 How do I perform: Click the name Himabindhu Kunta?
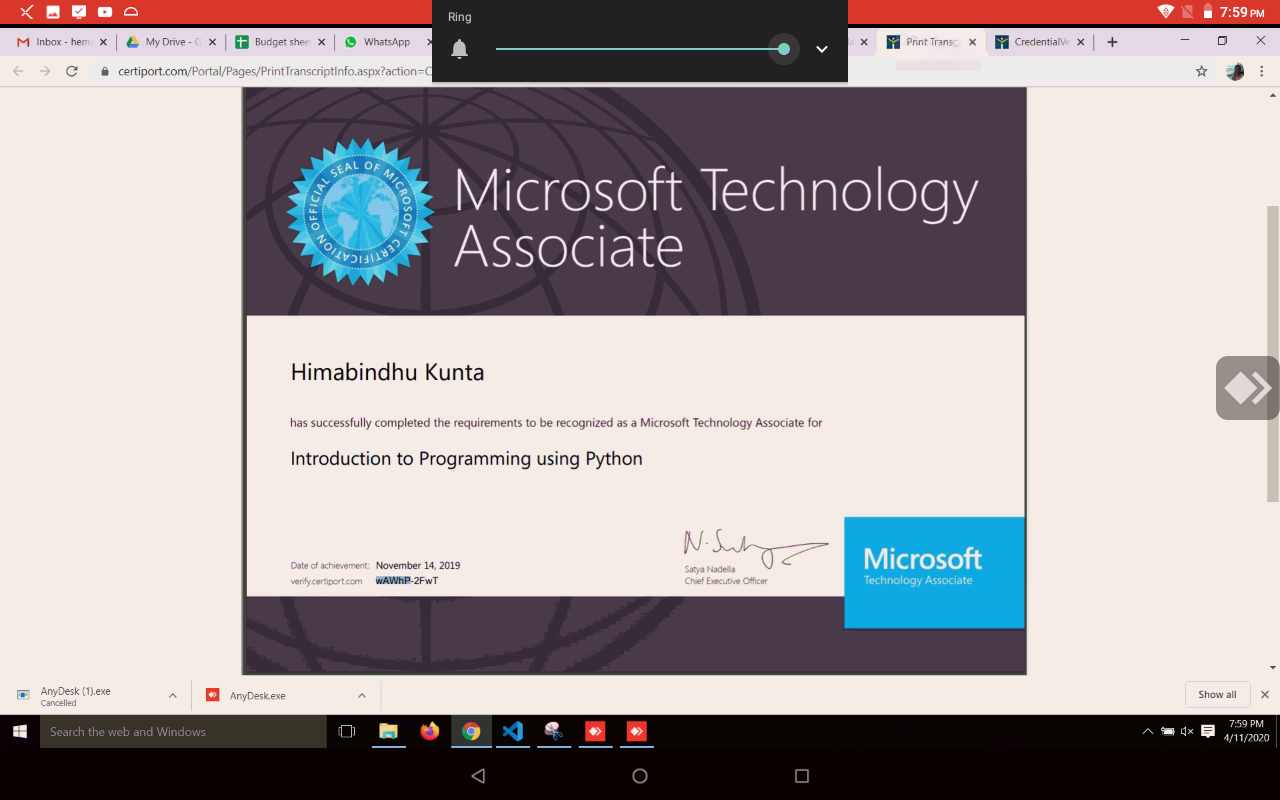click(x=387, y=372)
